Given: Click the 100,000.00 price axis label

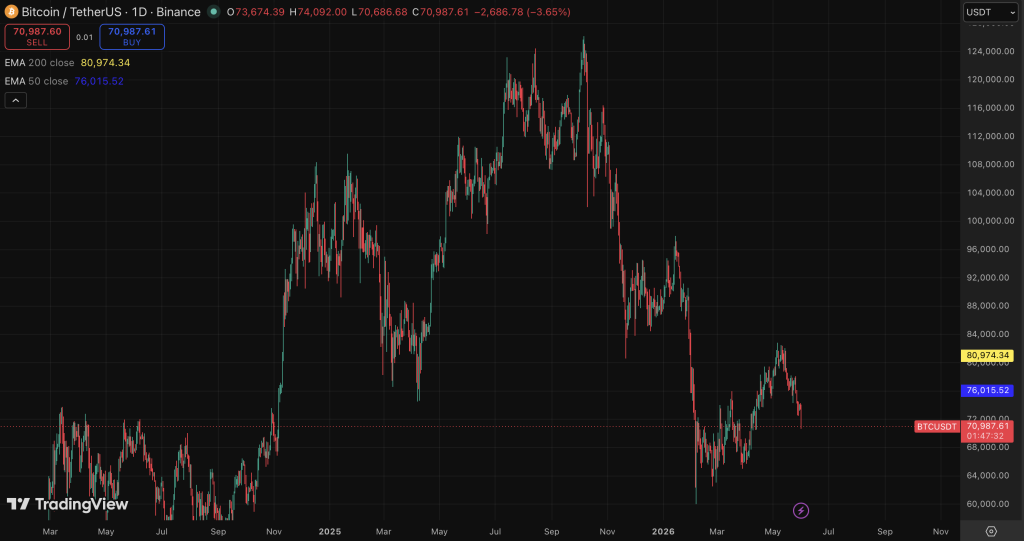Looking at the screenshot, I should coord(991,221).
